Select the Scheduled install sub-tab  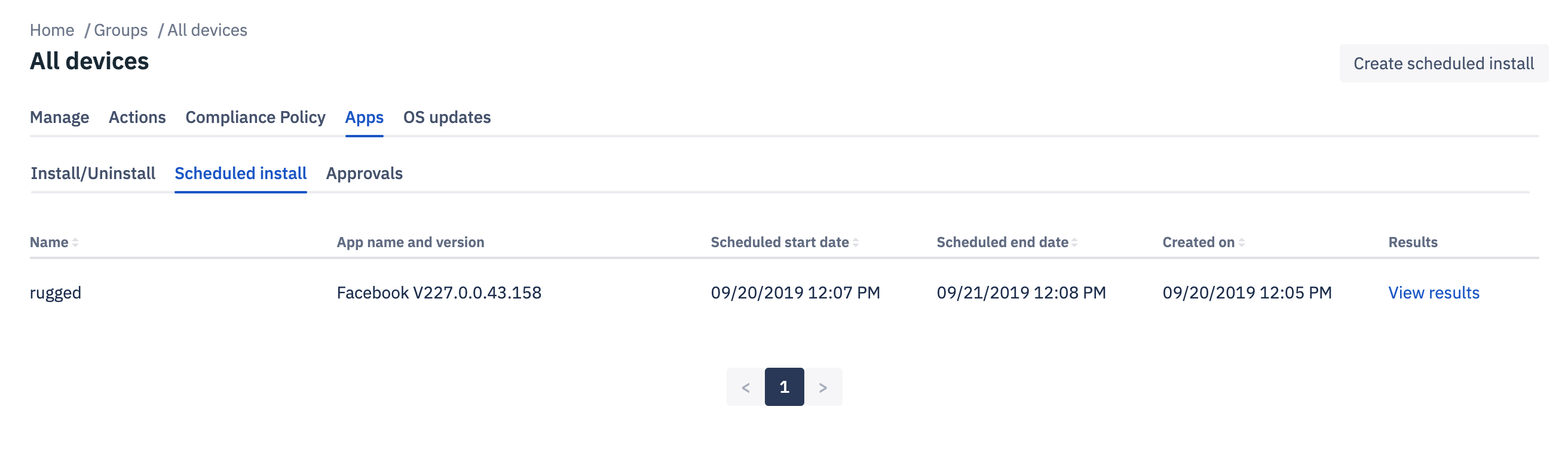point(240,173)
